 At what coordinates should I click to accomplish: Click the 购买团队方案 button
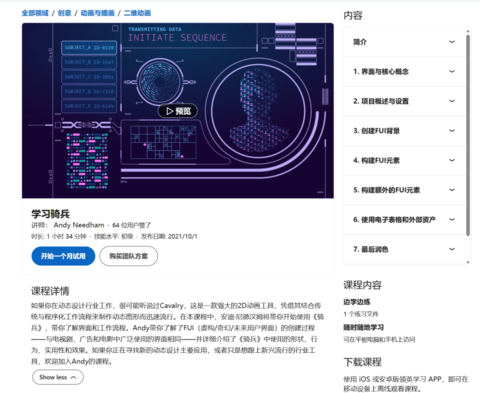coord(128,256)
